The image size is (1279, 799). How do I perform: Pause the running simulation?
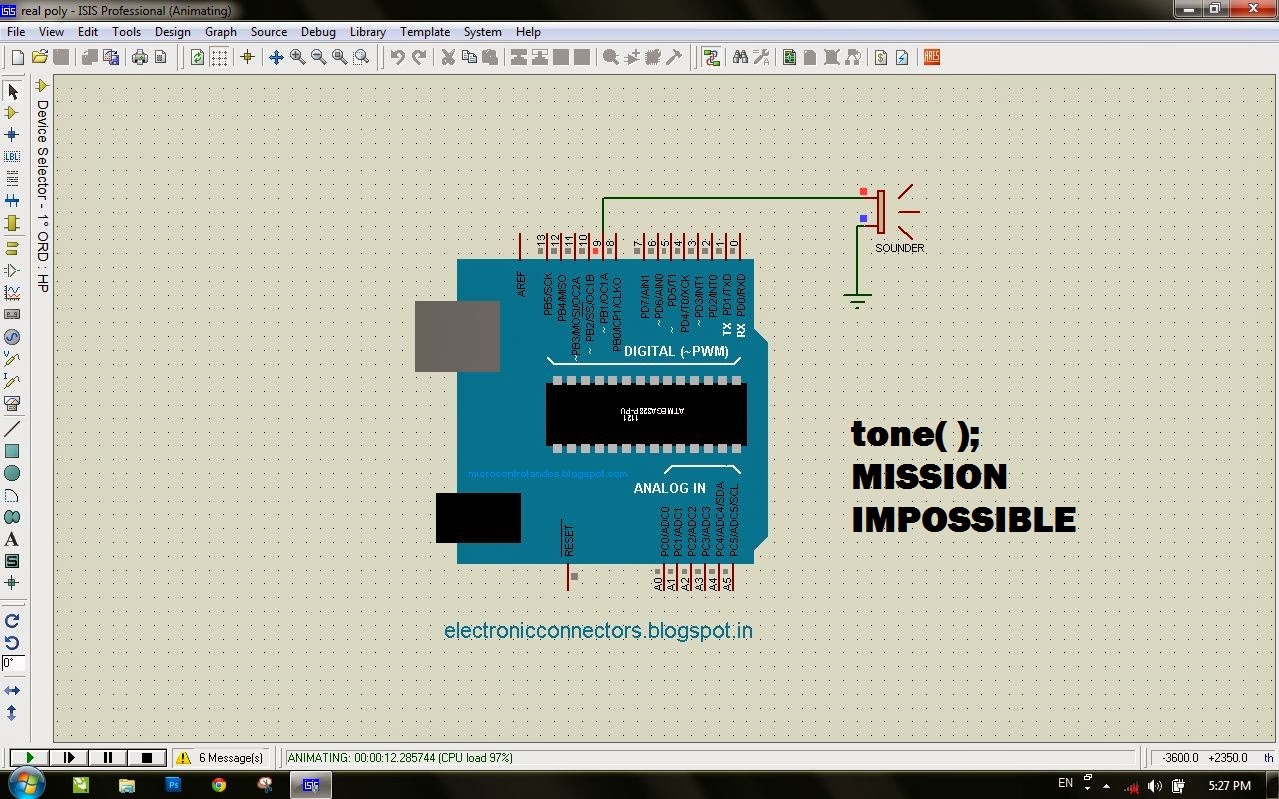click(107, 757)
